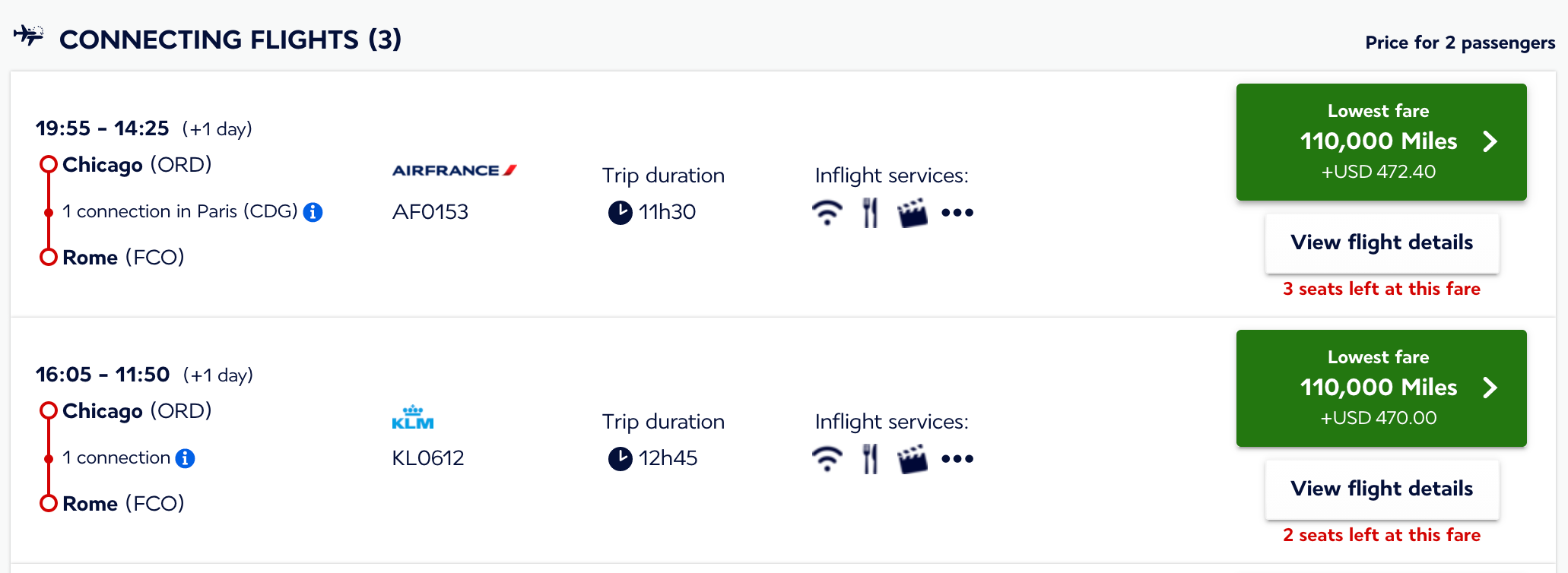Image resolution: width=1568 pixels, height=573 pixels.
Task: Click the more services ellipsis icon on AF0153
Action: tap(957, 214)
